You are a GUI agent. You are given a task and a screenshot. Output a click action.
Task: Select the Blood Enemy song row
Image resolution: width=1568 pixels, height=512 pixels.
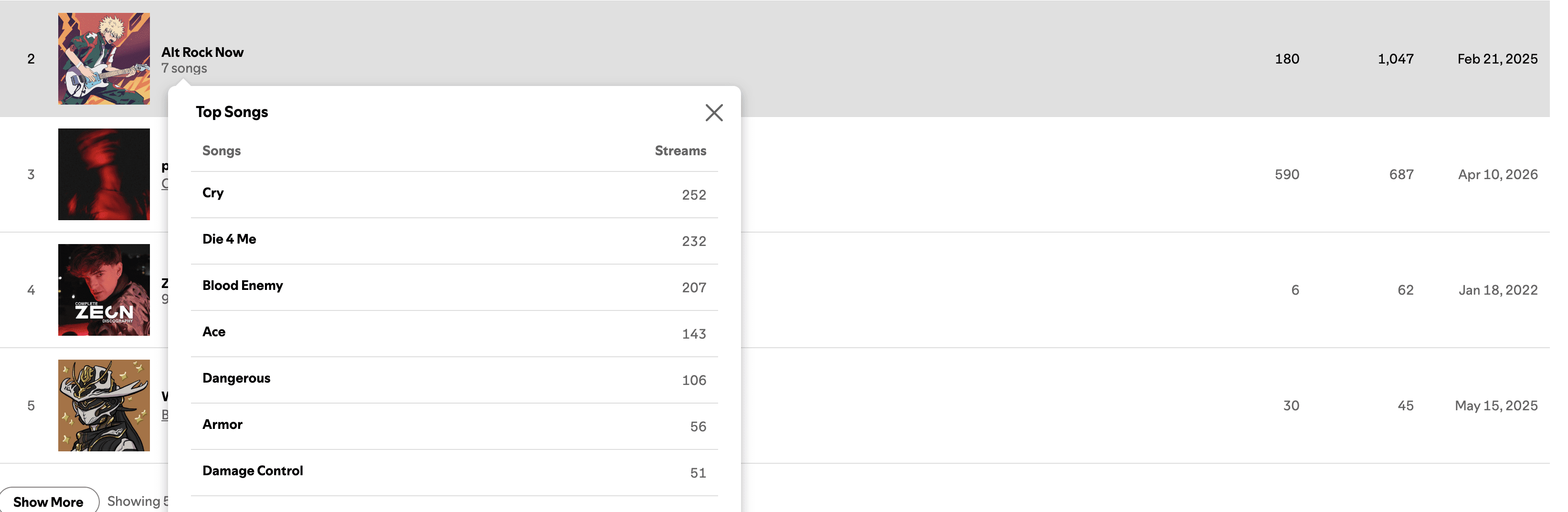coord(454,288)
